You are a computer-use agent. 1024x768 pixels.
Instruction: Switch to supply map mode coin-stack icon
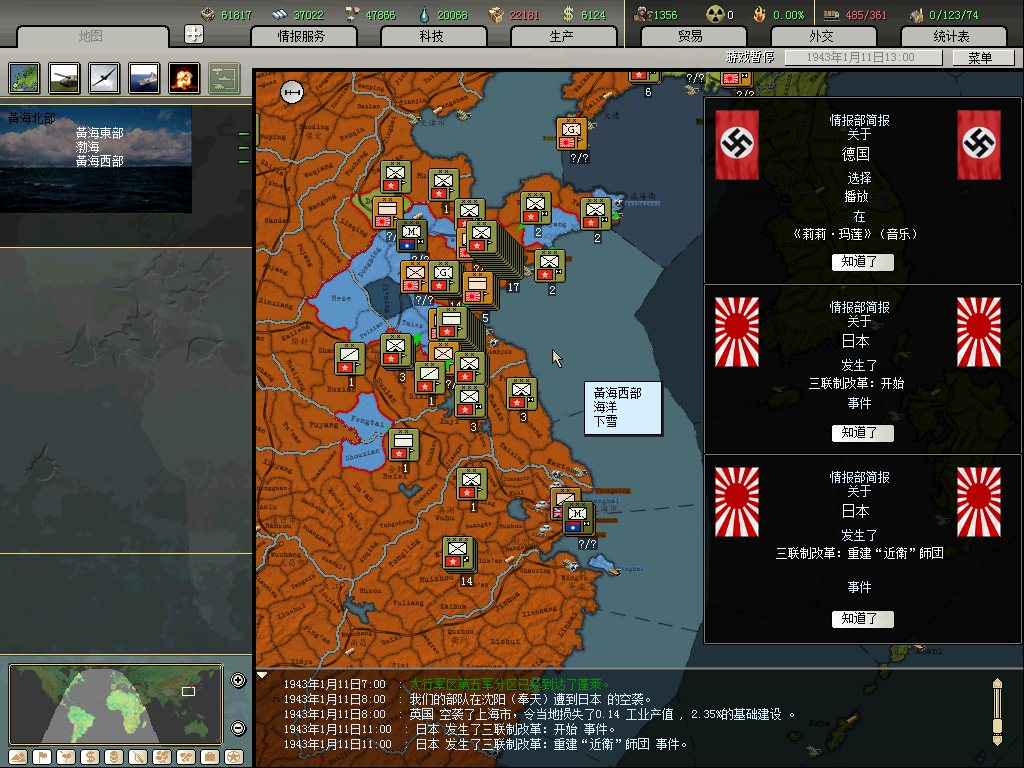click(114, 757)
